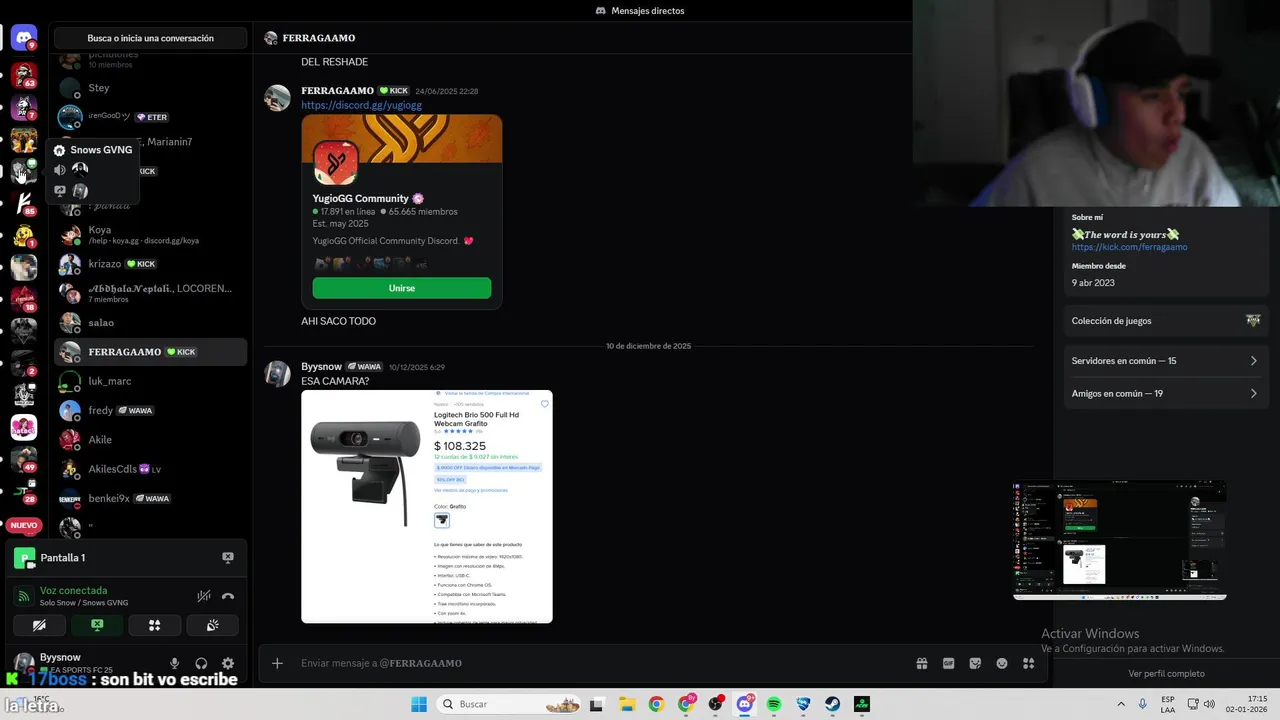Deafen with headphones icon next to Byysnow

[x=201, y=663]
